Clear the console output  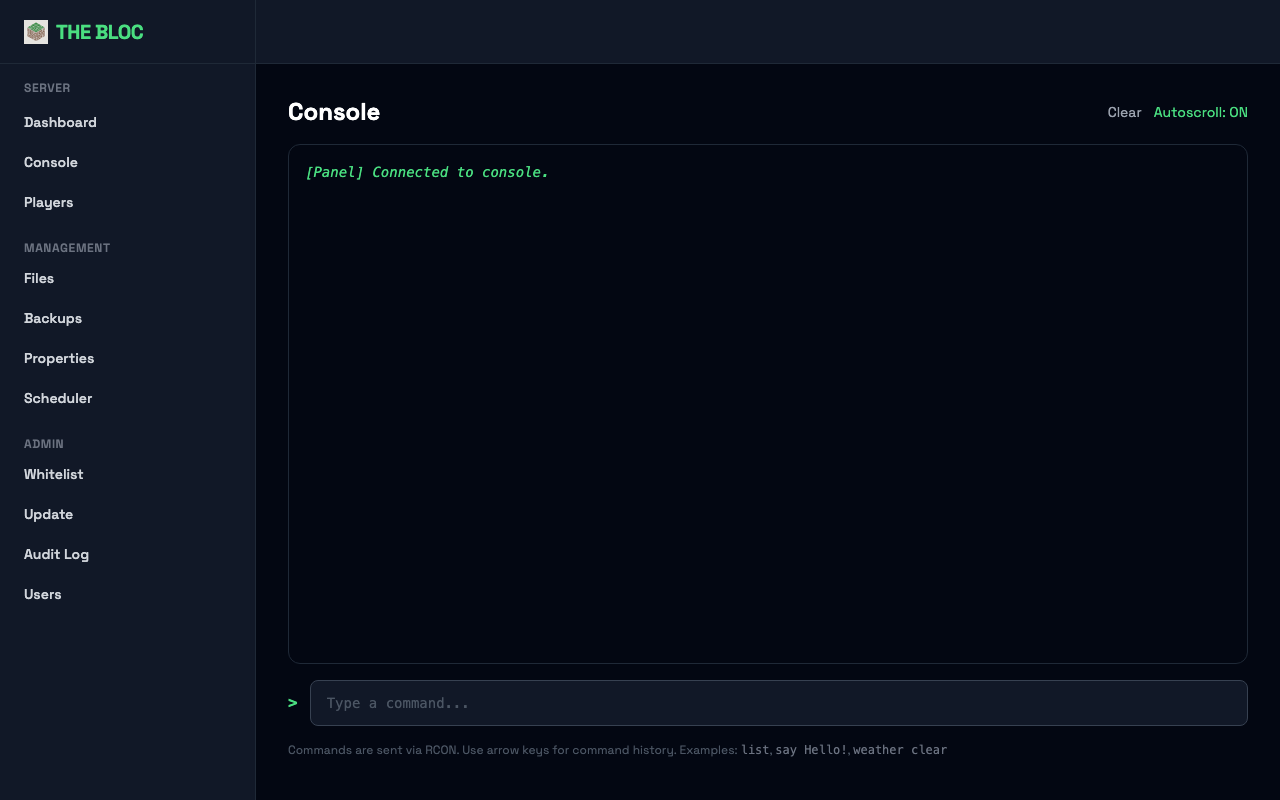pyautogui.click(x=1124, y=112)
